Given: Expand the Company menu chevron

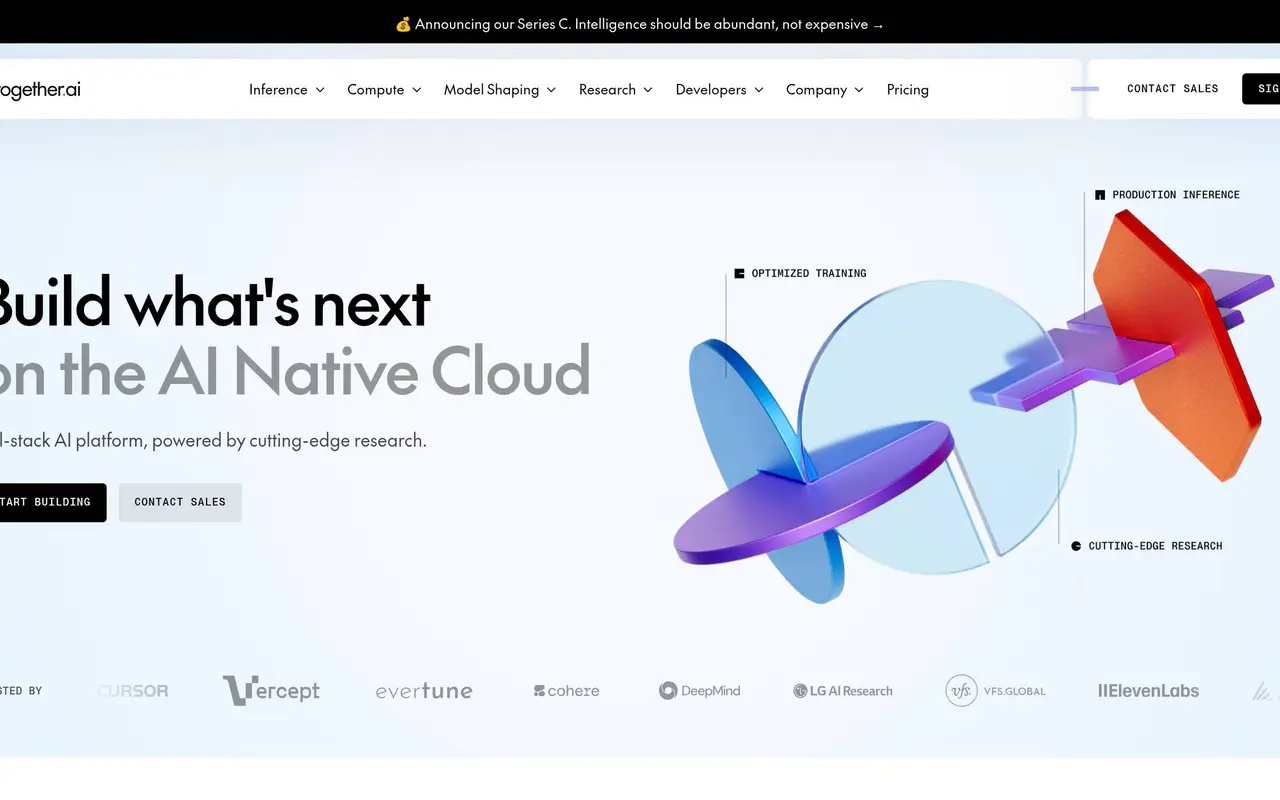Looking at the screenshot, I should pos(859,90).
